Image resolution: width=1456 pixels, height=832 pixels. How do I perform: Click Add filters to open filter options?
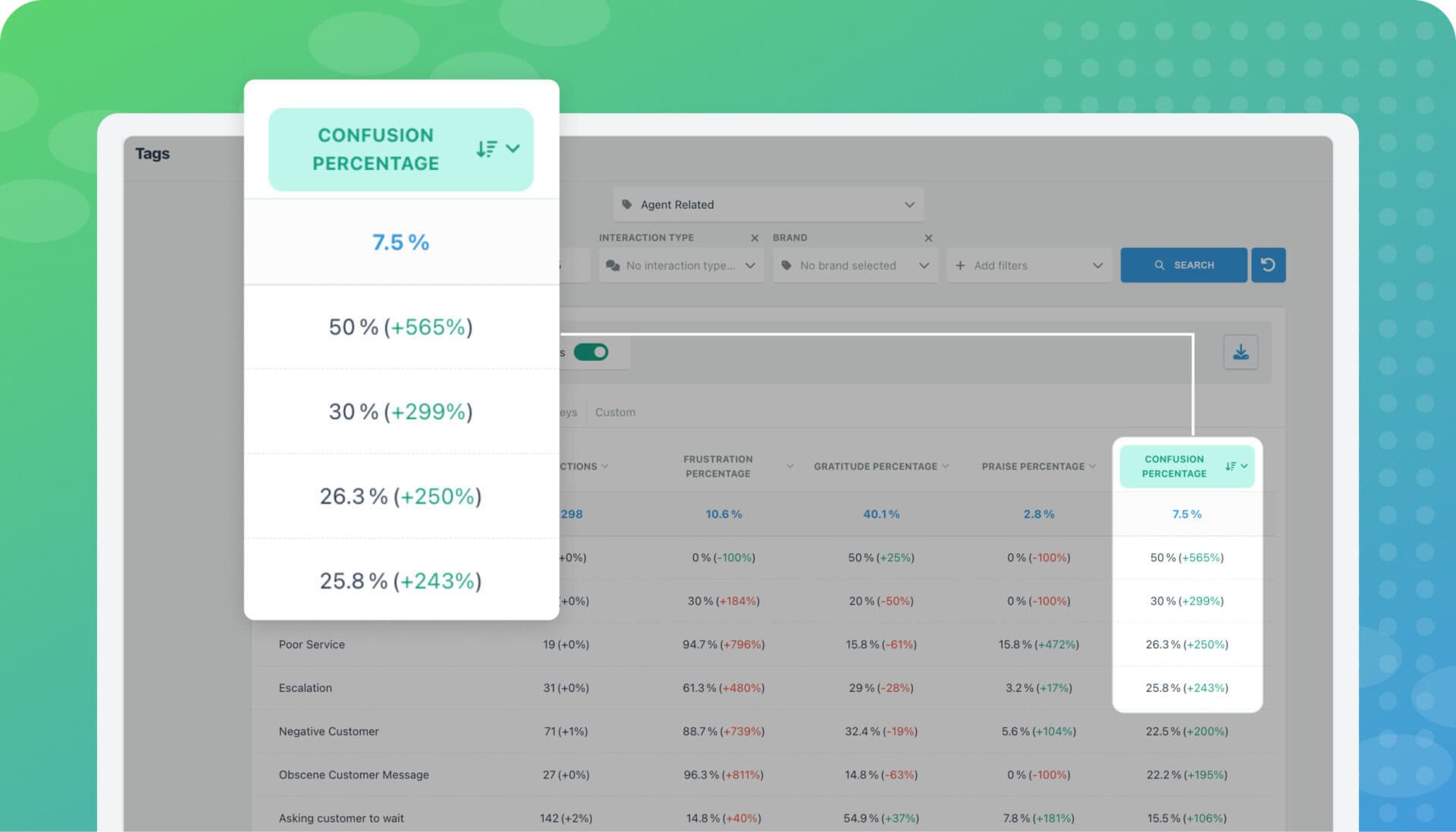coord(1025,265)
